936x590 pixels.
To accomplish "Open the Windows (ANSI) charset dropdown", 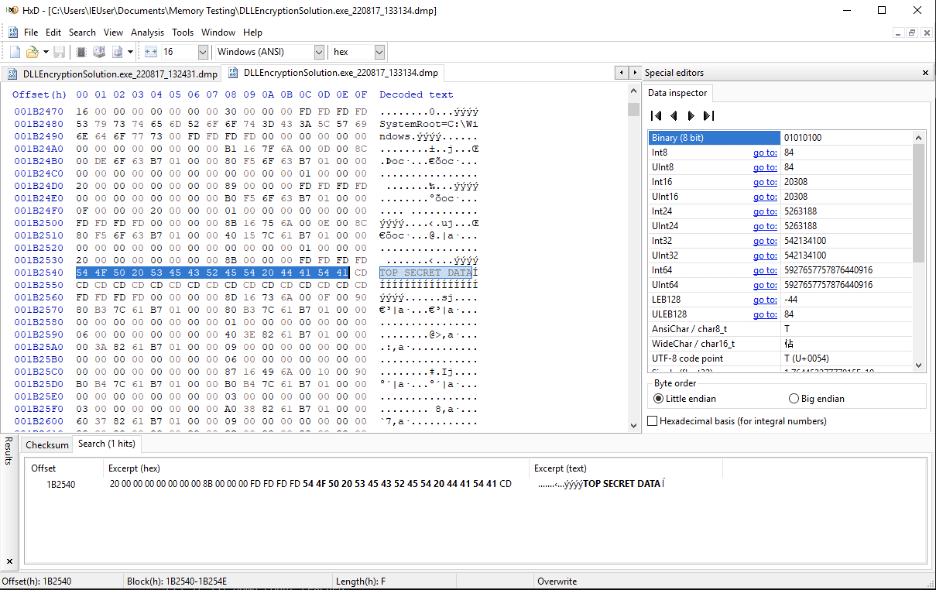I will (x=319, y=52).
